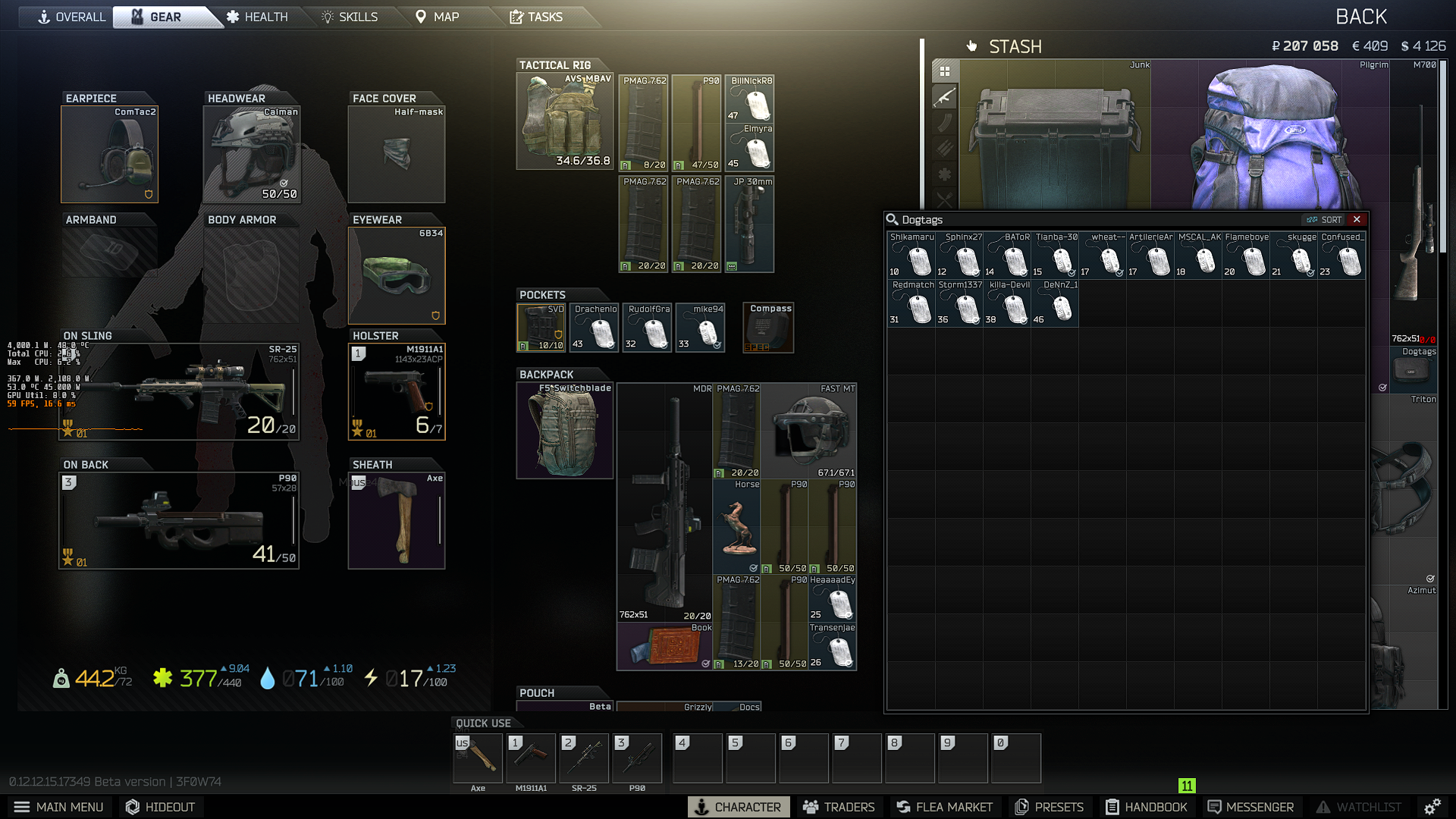The image size is (1456, 819).
Task: Open the TASKS tab
Action: (x=536, y=17)
